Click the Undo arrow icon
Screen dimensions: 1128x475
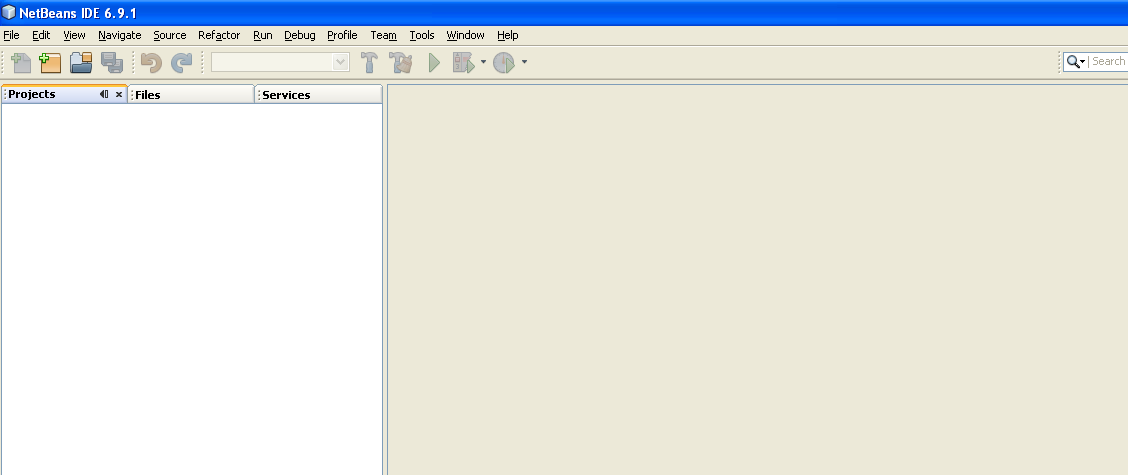point(151,63)
